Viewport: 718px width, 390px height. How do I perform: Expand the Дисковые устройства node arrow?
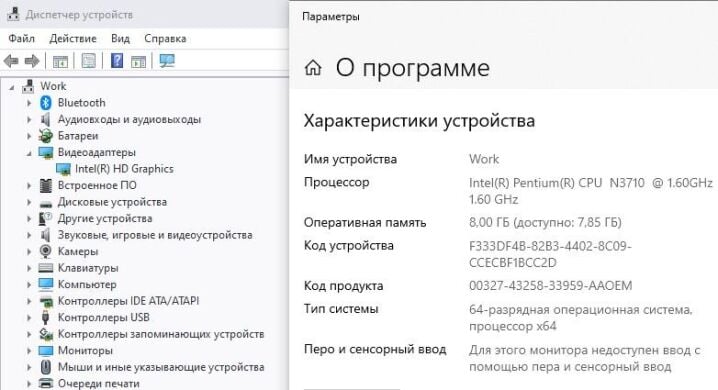tap(29, 202)
